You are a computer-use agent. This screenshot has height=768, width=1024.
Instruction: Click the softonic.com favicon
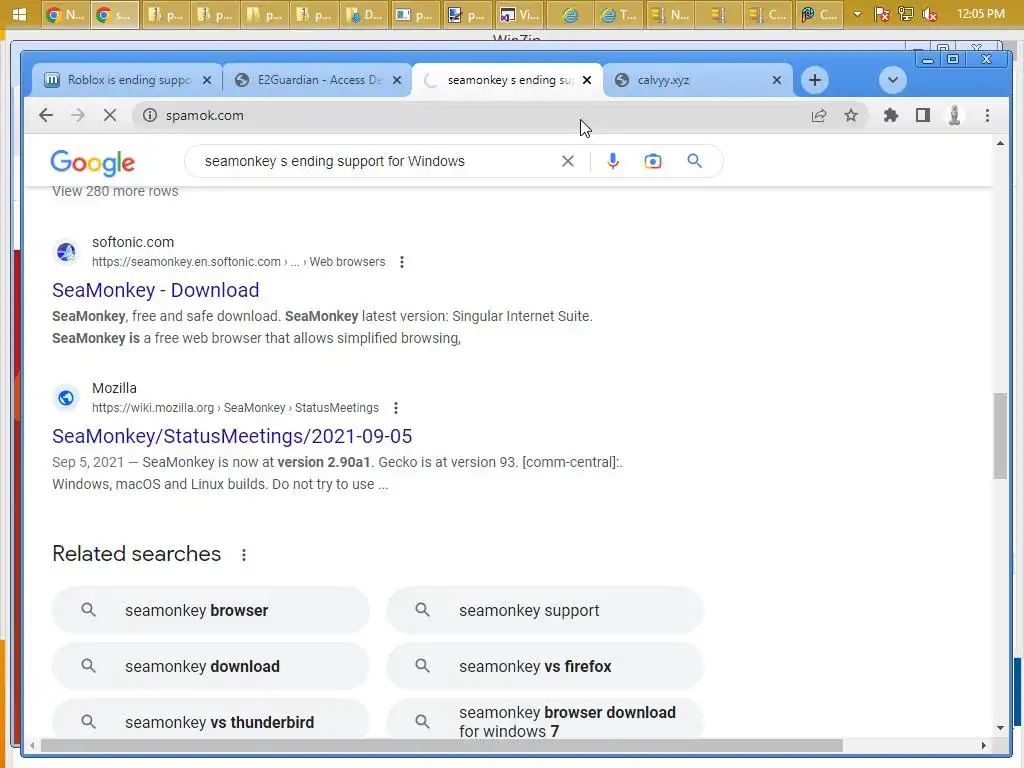coord(66,252)
